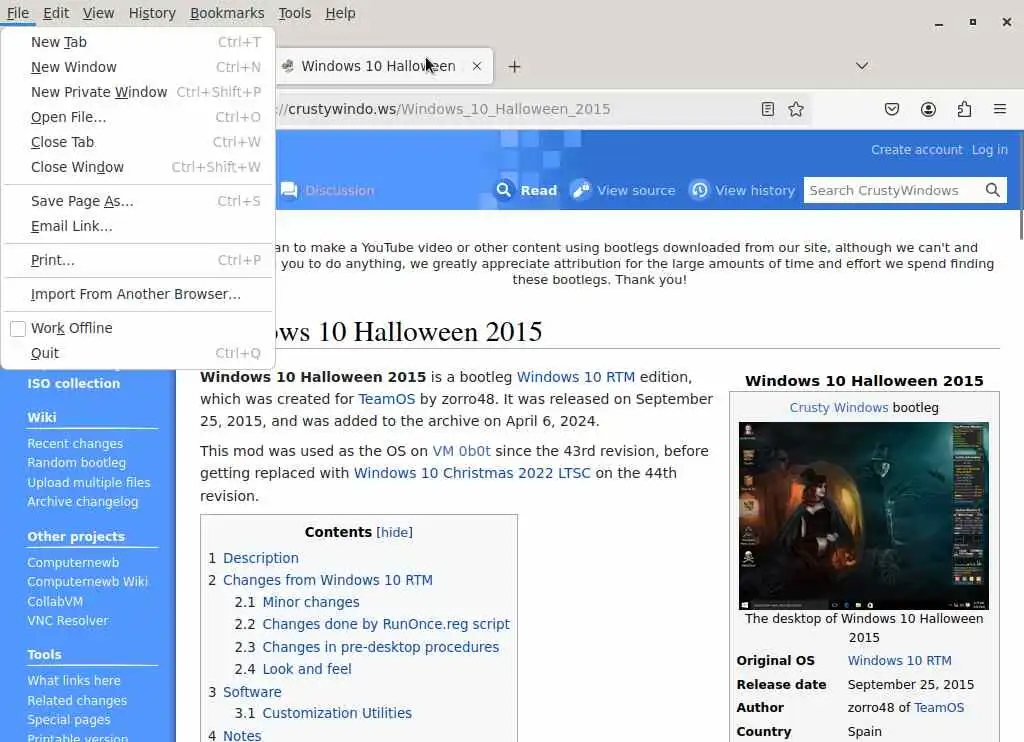Viewport: 1024px width, 742px height.
Task: Select New Private Window menu entry
Action: coord(138,92)
